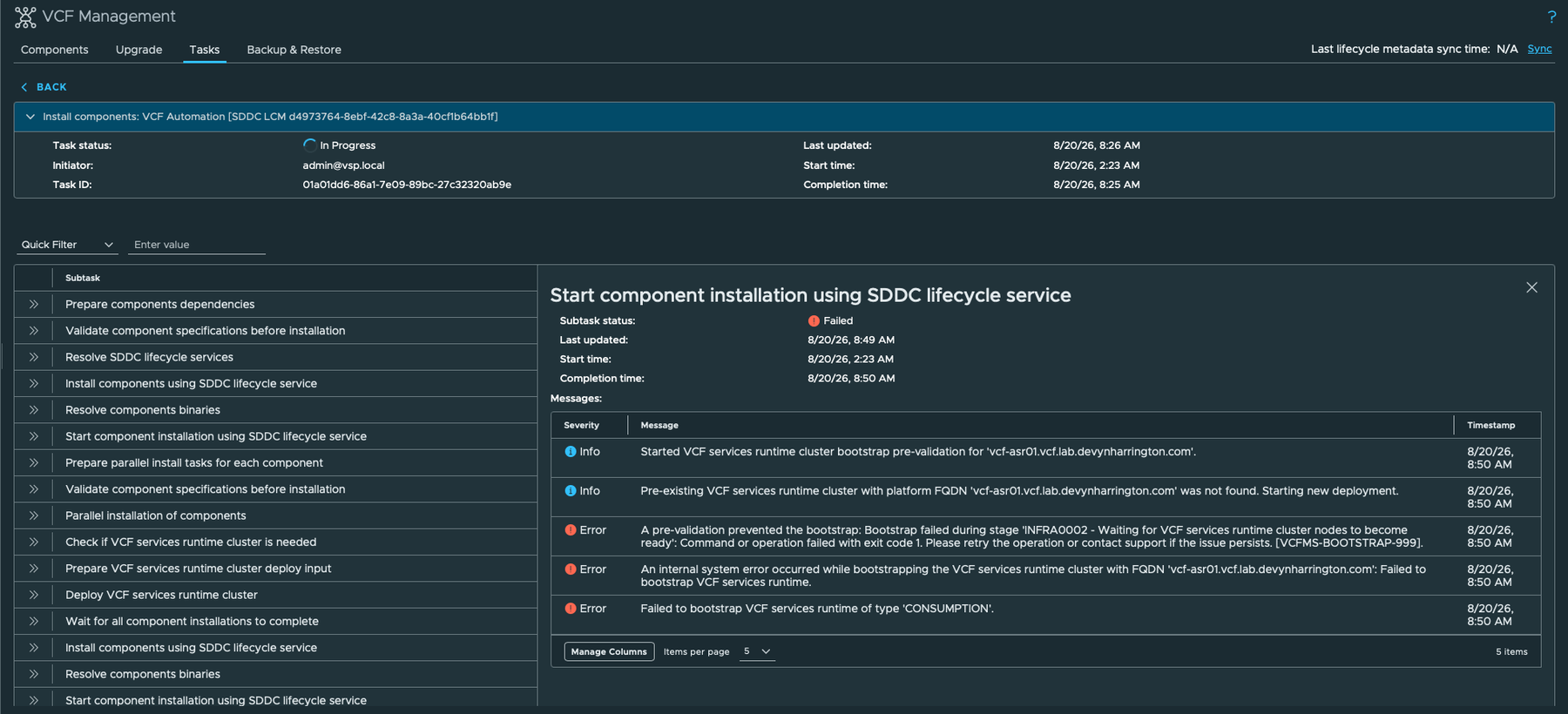Click the Sync link
1568x714 pixels.
pos(1539,49)
